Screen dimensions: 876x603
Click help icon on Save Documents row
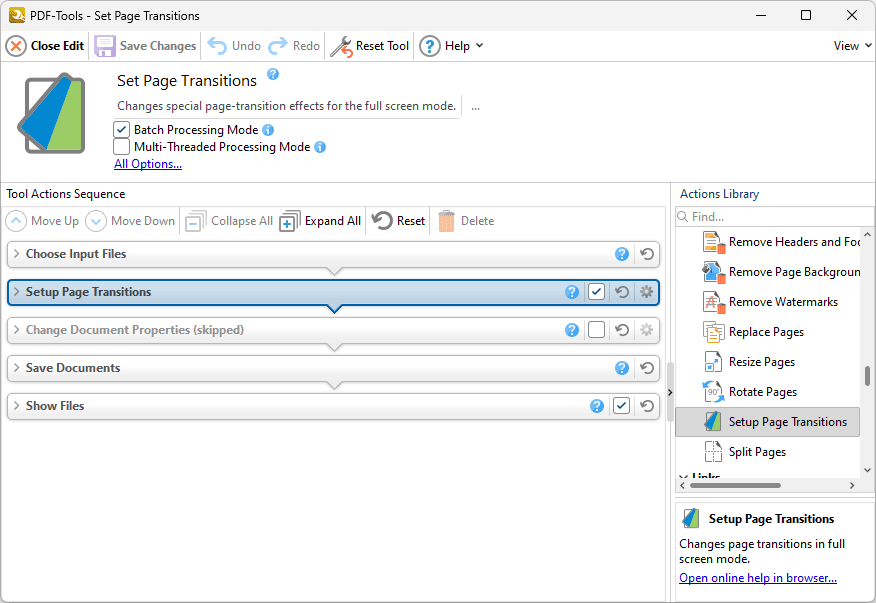[622, 368]
